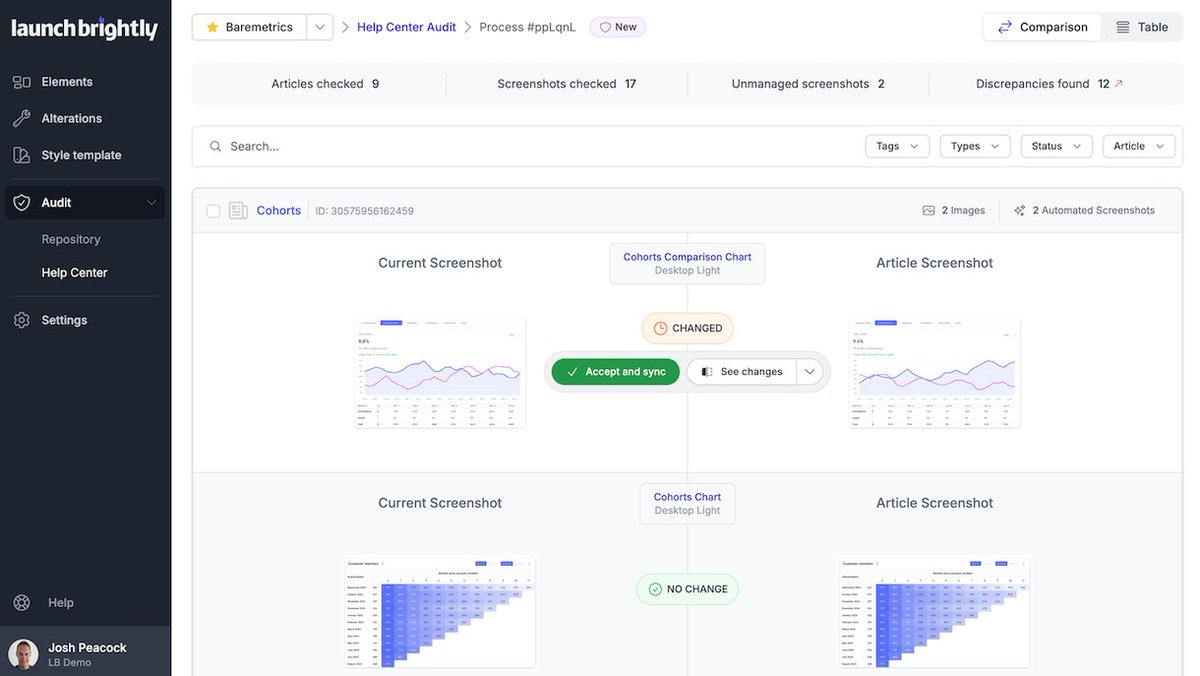Click See changes button

pos(742,372)
